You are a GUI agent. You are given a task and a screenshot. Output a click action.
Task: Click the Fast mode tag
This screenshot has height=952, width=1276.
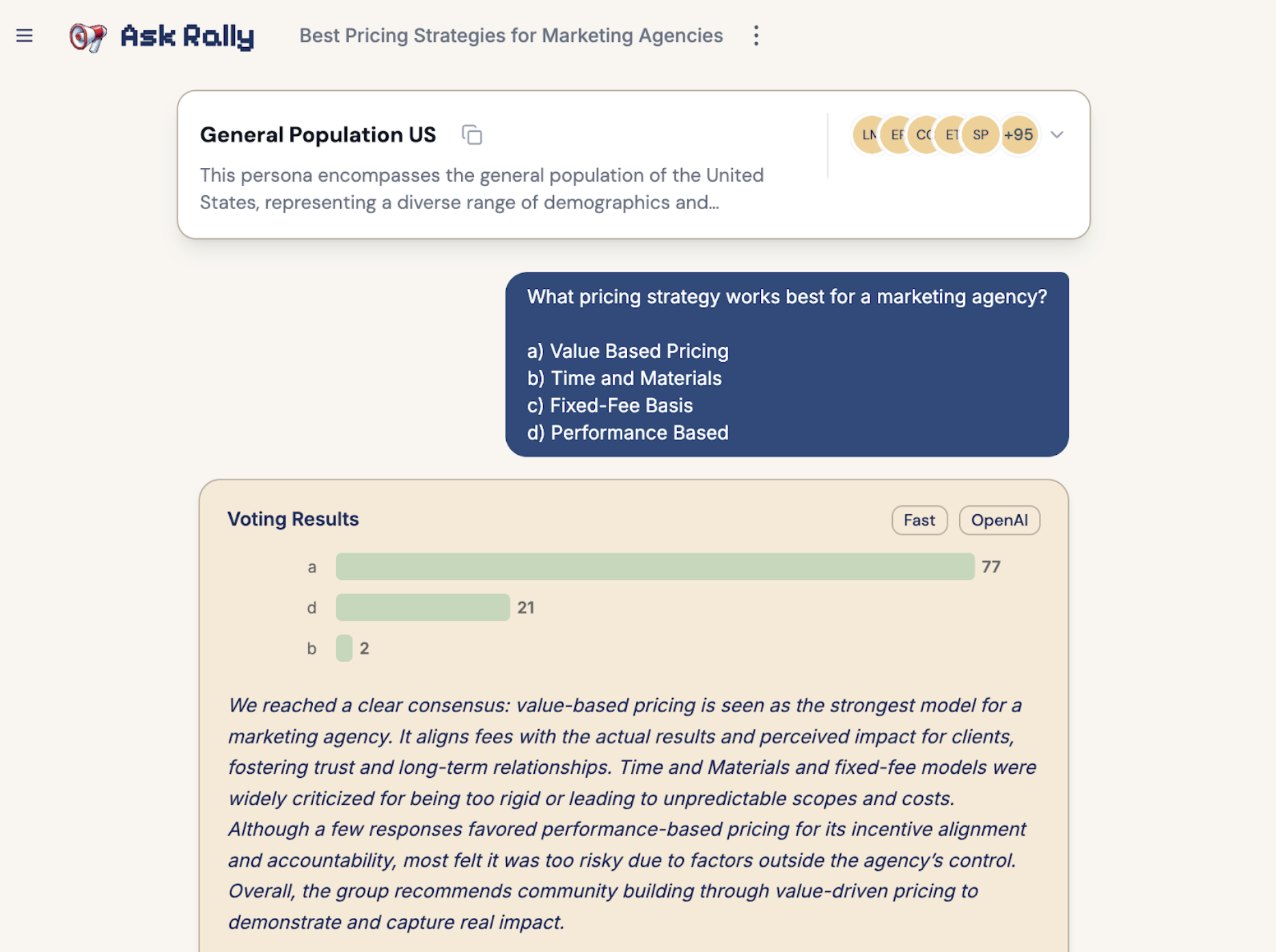(919, 520)
